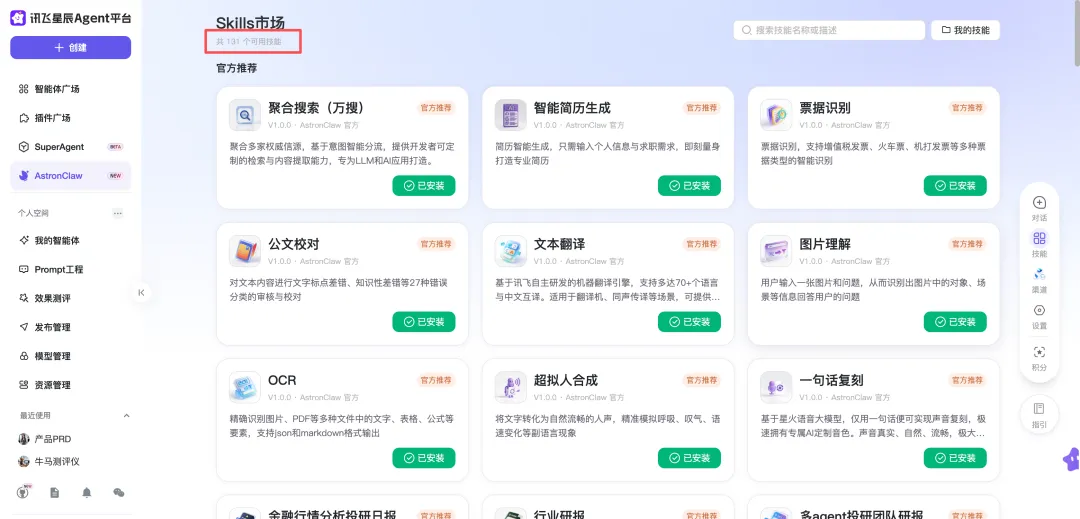
Task: Click the 聚合搜索（万搜） card title
Action: 316,108
